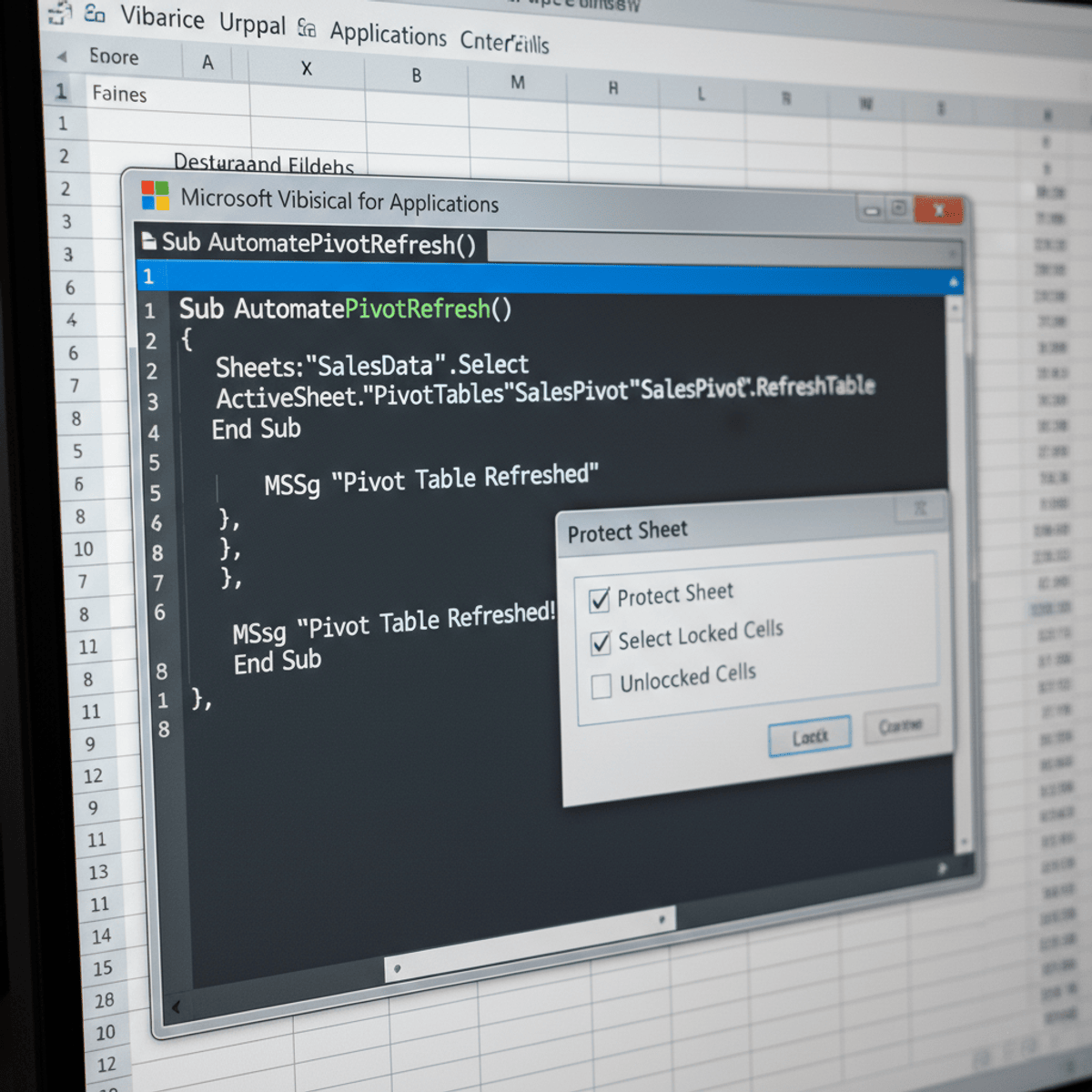Open the Applications menu
Image resolution: width=1092 pixels, height=1092 pixels.
(389, 35)
